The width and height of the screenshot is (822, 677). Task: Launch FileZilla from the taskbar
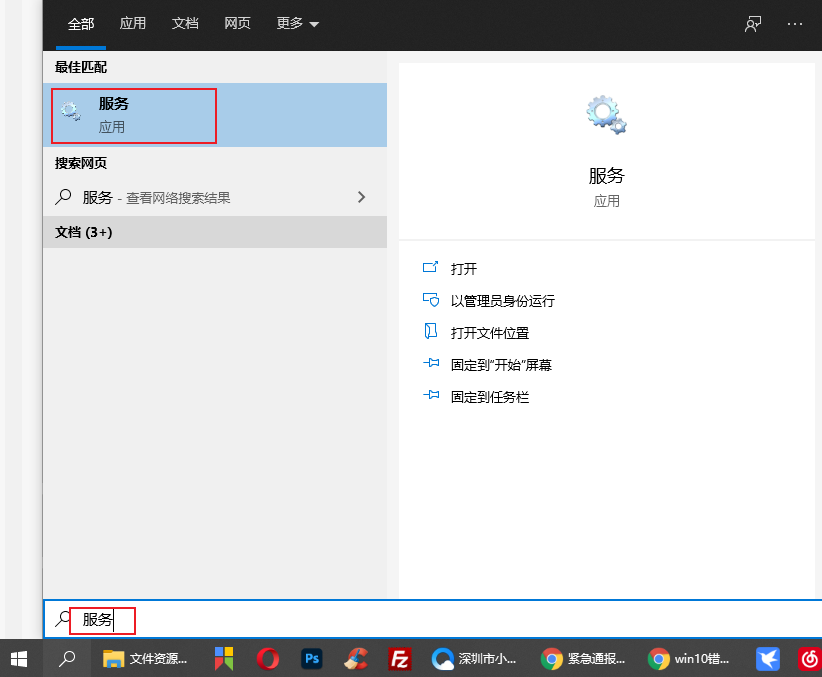399,658
